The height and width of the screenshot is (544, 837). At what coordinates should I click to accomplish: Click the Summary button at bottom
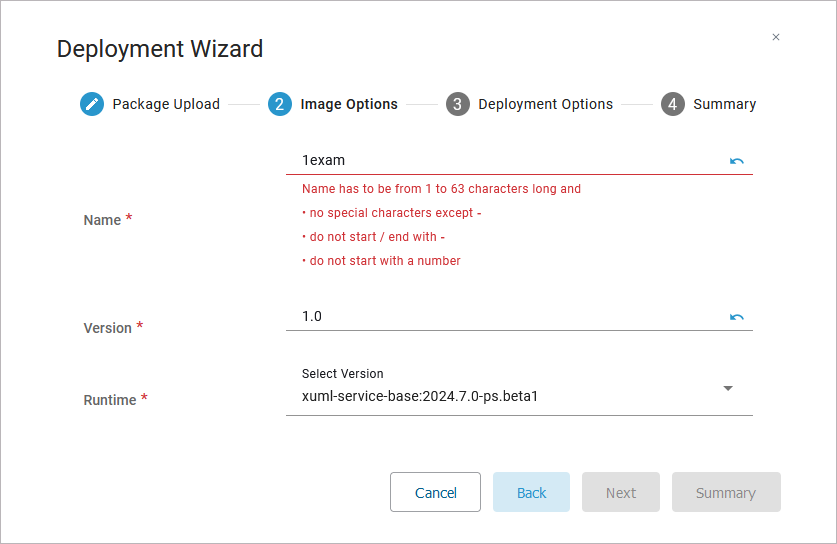pos(726,492)
